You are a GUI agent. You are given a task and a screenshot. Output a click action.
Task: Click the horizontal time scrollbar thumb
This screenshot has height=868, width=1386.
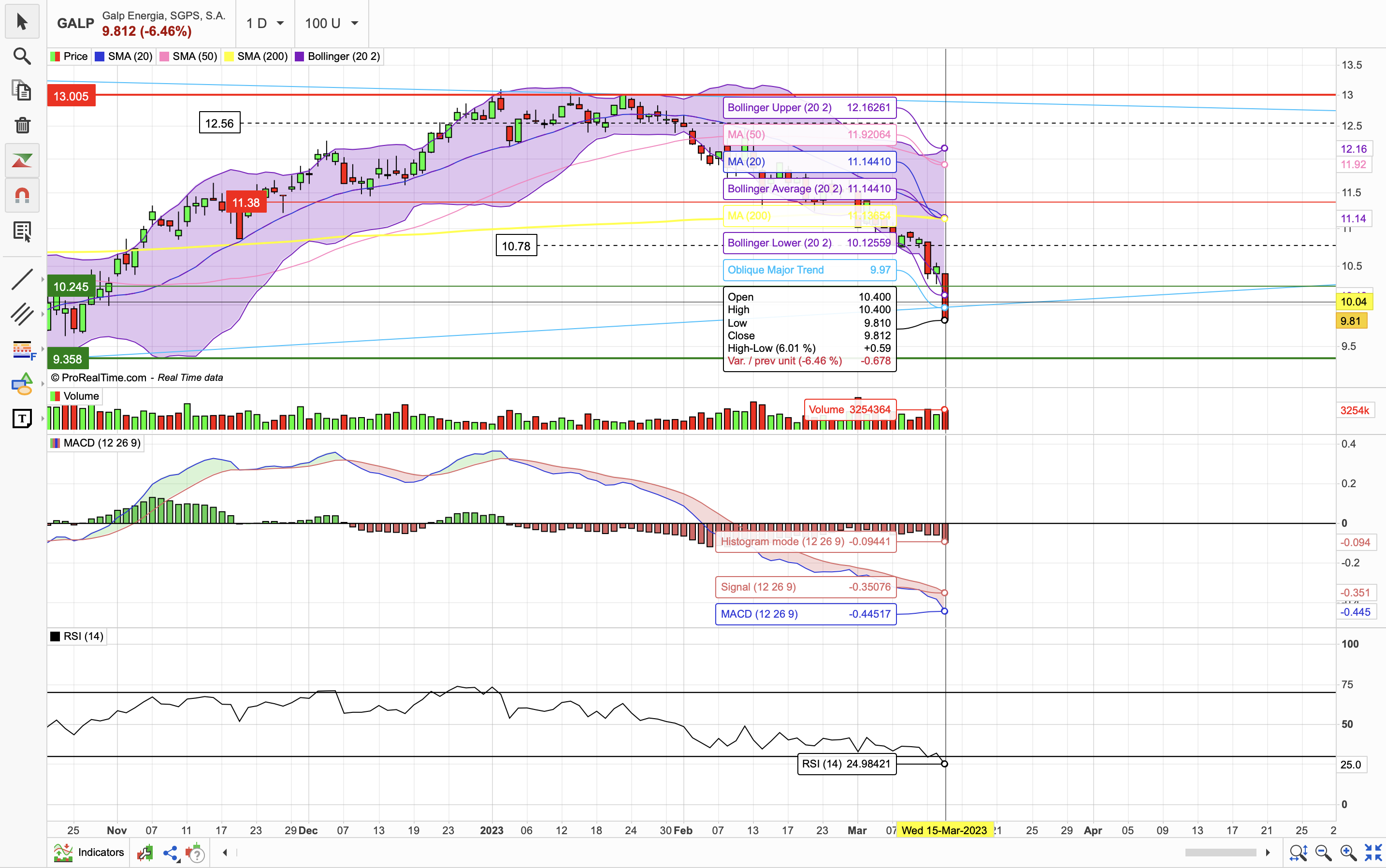pyautogui.click(x=1220, y=853)
